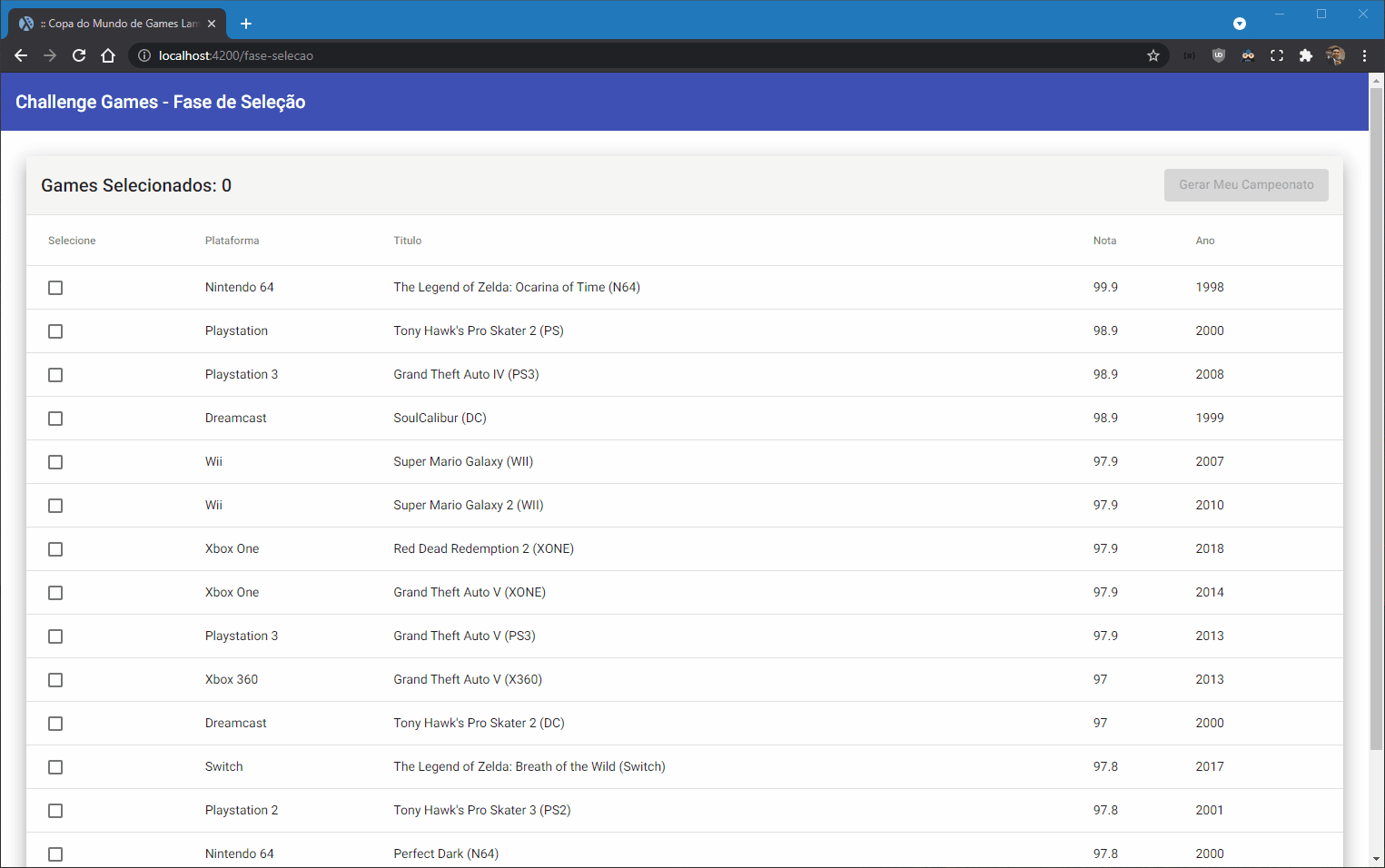Check the Ocarina of Time (N64) checkbox
This screenshot has width=1385, height=868.
point(55,288)
